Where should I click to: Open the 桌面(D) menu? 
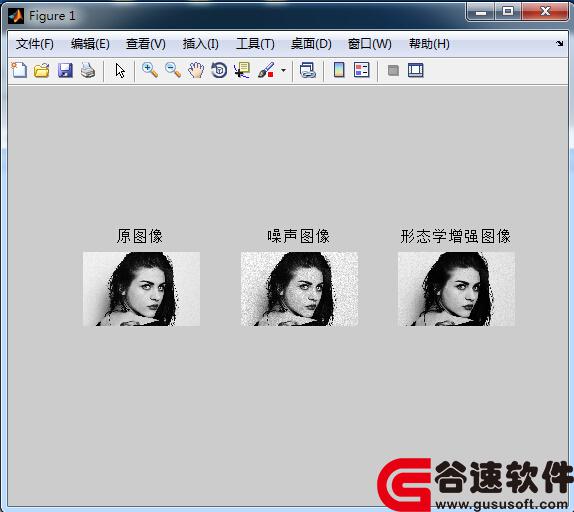[311, 44]
